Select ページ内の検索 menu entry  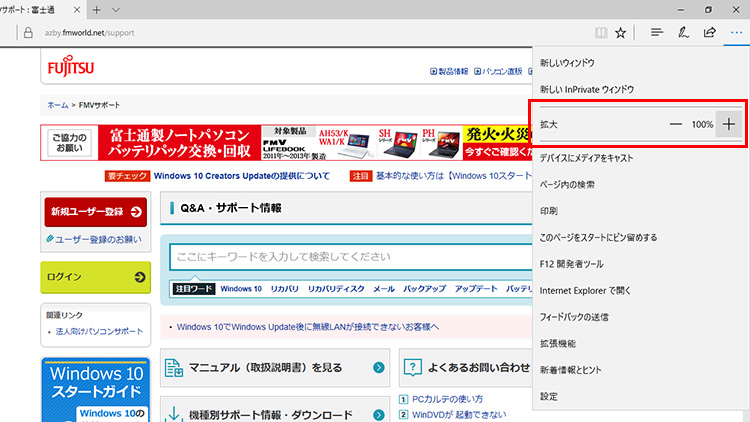[x=567, y=184]
